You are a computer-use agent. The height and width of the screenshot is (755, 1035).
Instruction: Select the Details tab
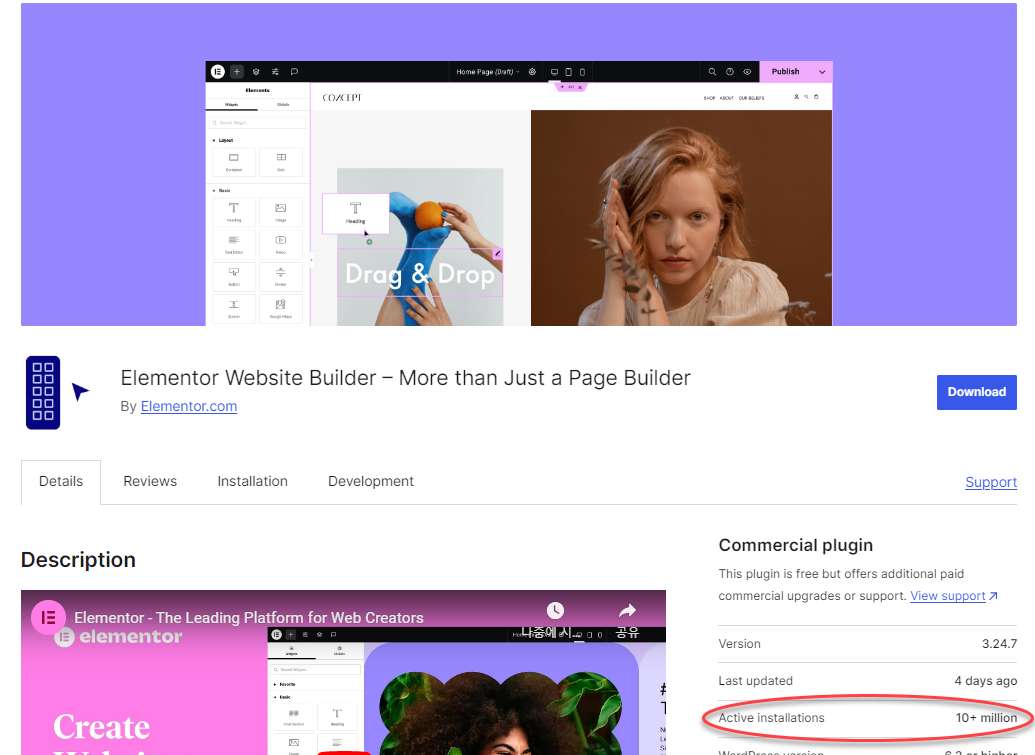tap(61, 482)
